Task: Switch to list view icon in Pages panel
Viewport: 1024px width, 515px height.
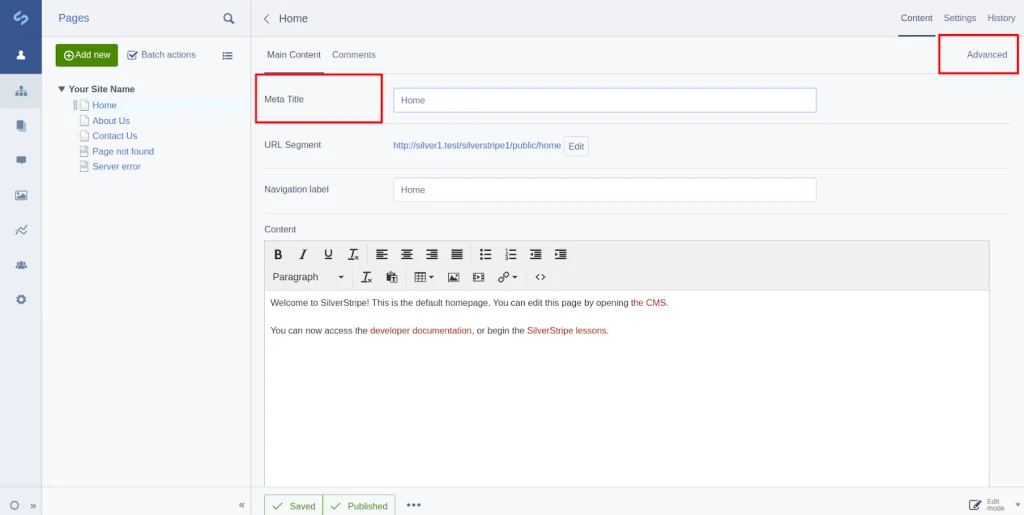Action: (x=227, y=55)
